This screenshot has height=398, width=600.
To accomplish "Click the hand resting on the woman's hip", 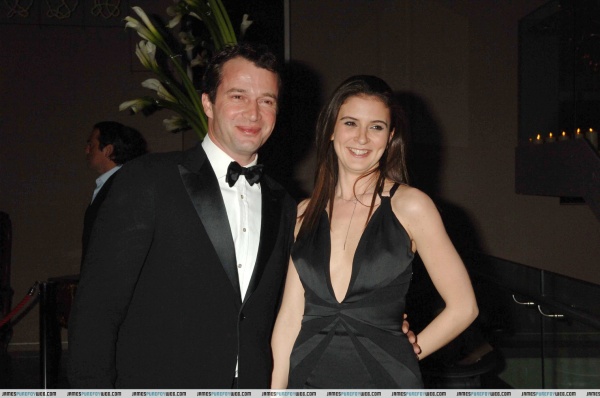I will pos(412,336).
